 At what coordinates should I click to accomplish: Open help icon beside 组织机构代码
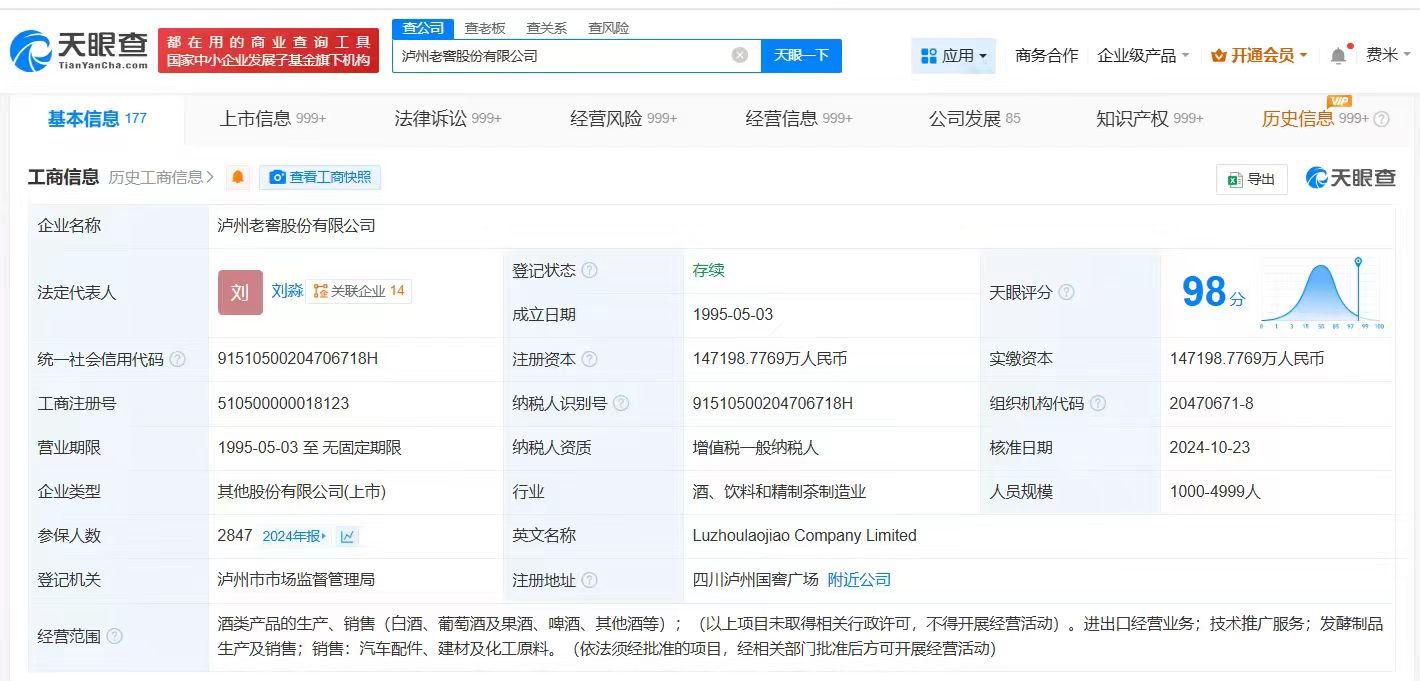[x=1098, y=403]
